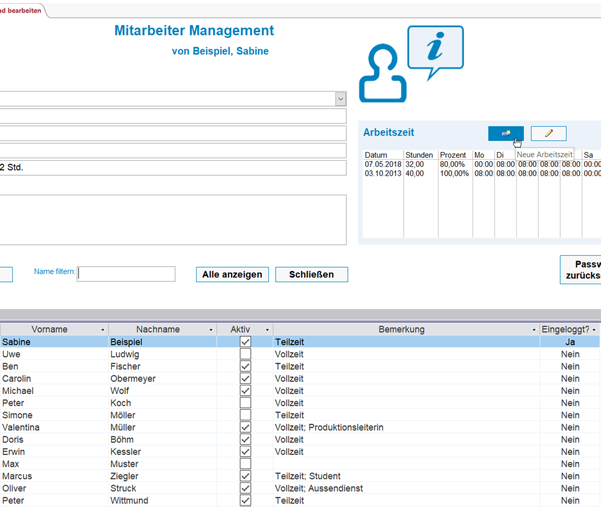Toggle Aktiv checkbox for Peter Koch
601x507 pixels.
245,403
